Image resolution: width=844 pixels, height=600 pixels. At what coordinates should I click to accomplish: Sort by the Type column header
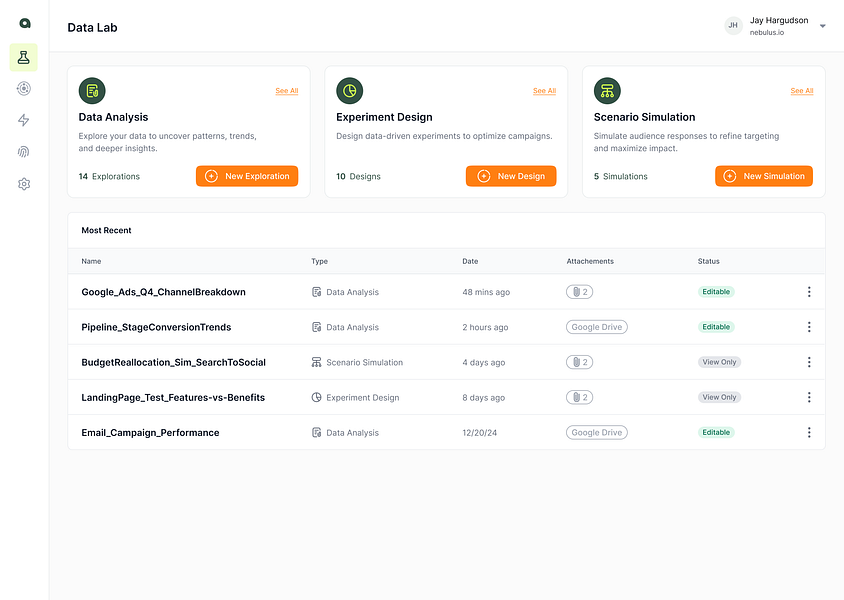(320, 262)
